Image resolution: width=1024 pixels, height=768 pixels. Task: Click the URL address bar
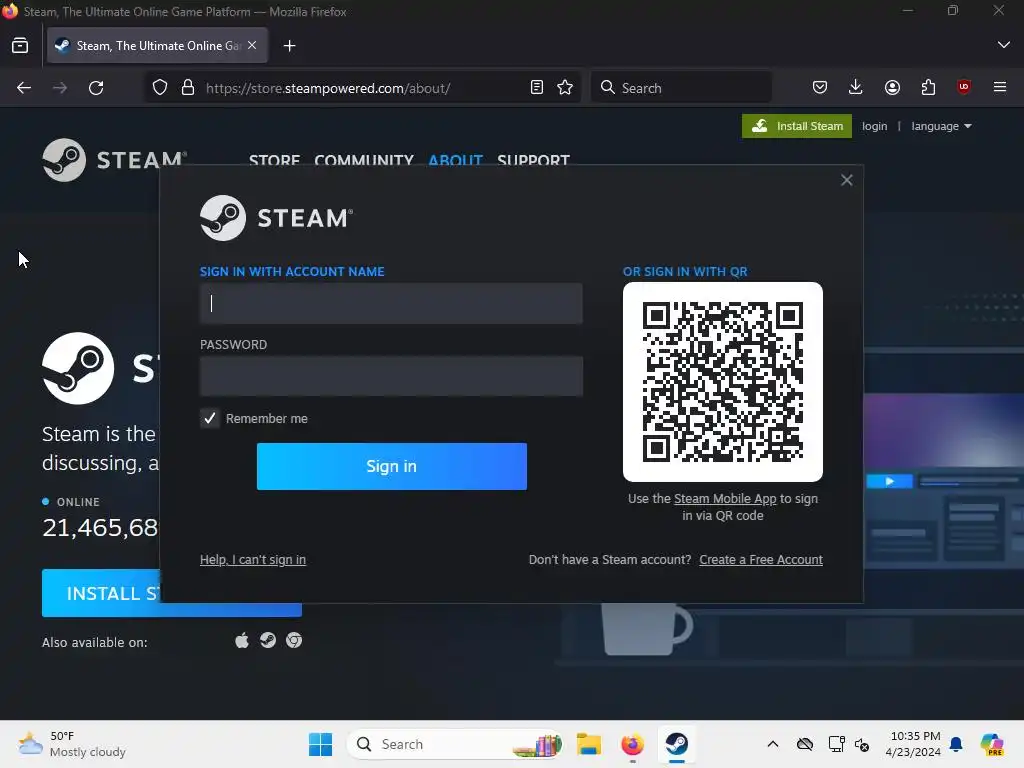pyautogui.click(x=362, y=88)
